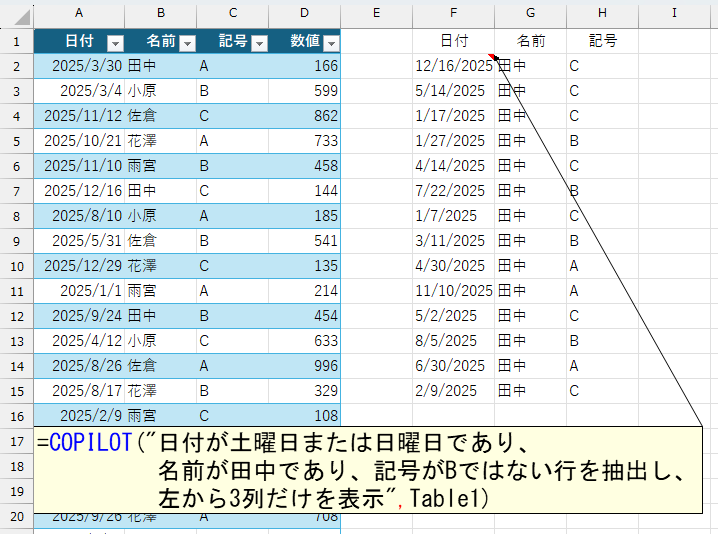Viewport: 718px width, 534px height.
Task: Click the 数値 cell containing 144
Action: (x=305, y=191)
